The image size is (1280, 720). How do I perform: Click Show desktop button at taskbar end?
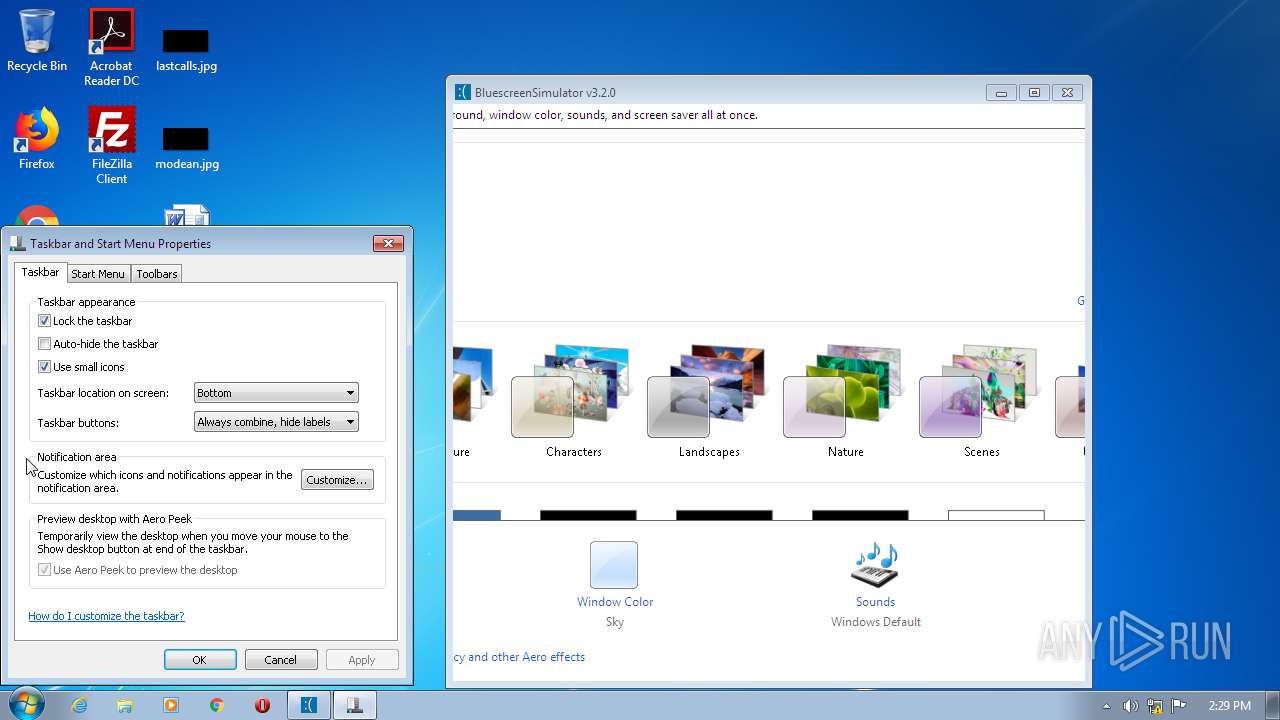point(1272,705)
